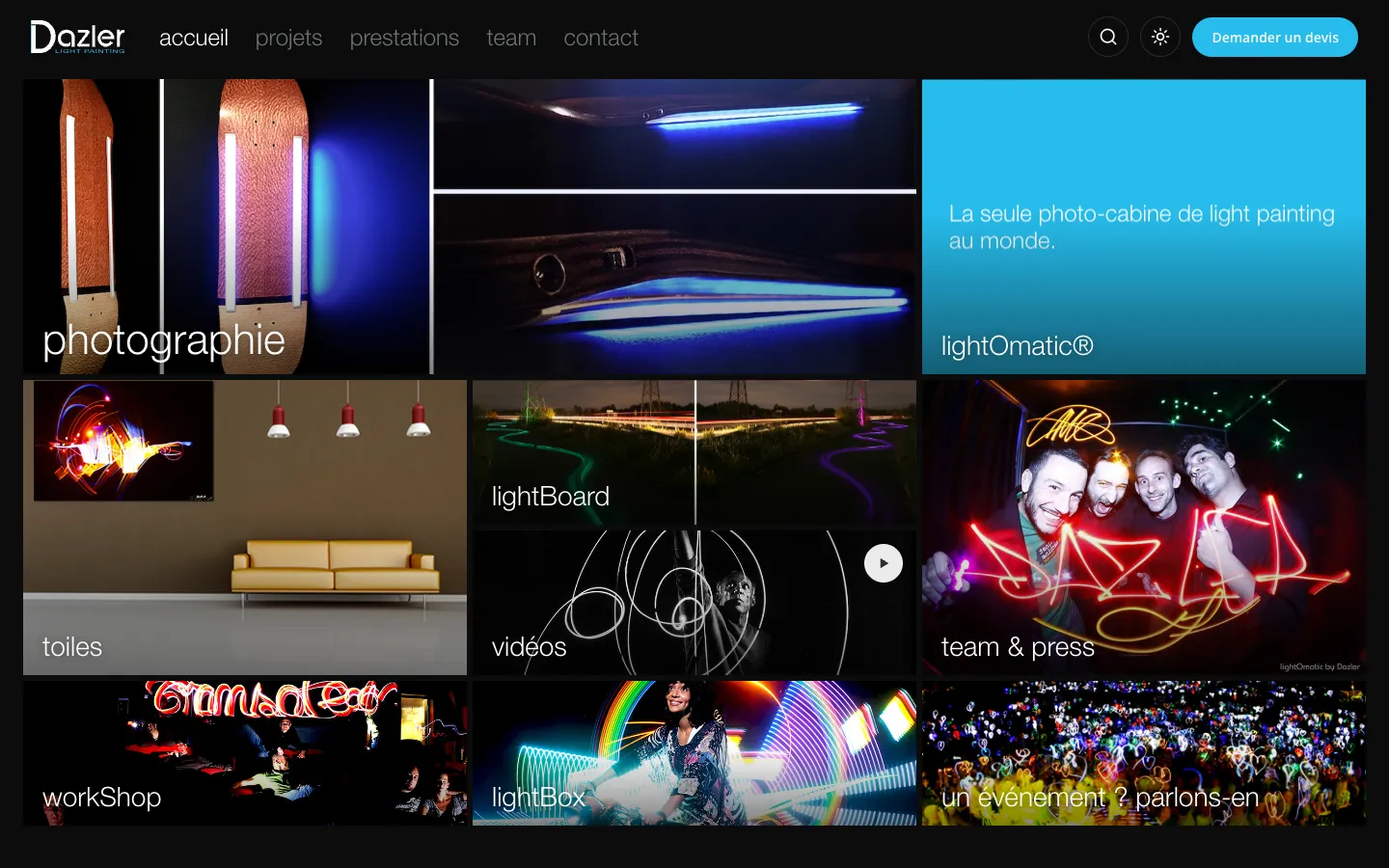This screenshot has height=868, width=1389.
Task: Open the search icon
Action: click(1108, 38)
